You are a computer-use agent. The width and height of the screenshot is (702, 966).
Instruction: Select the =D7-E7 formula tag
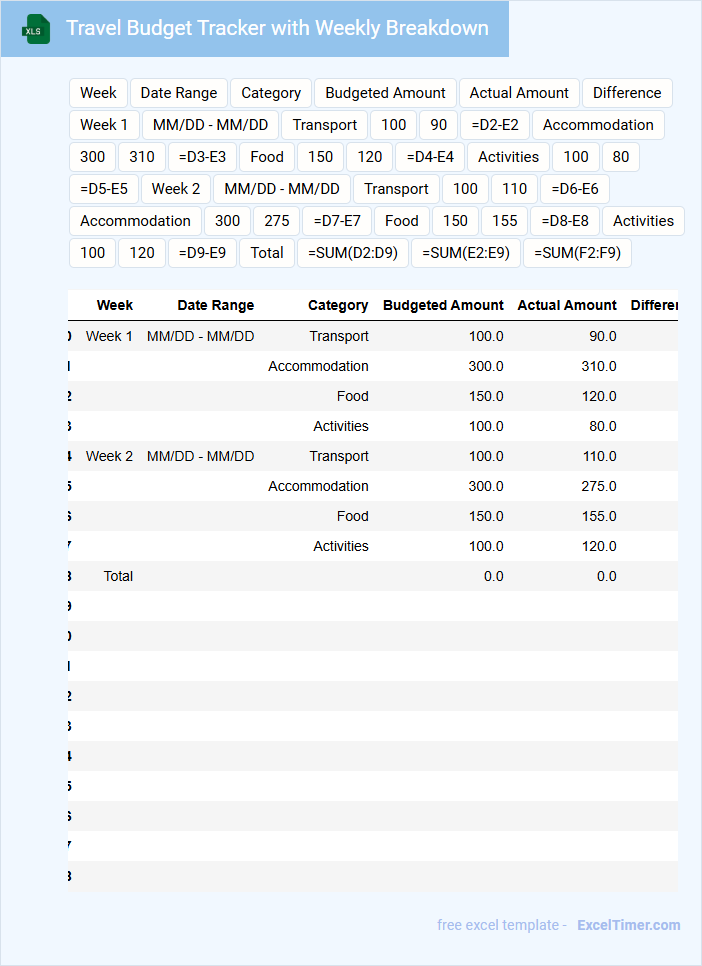pyautogui.click(x=337, y=221)
